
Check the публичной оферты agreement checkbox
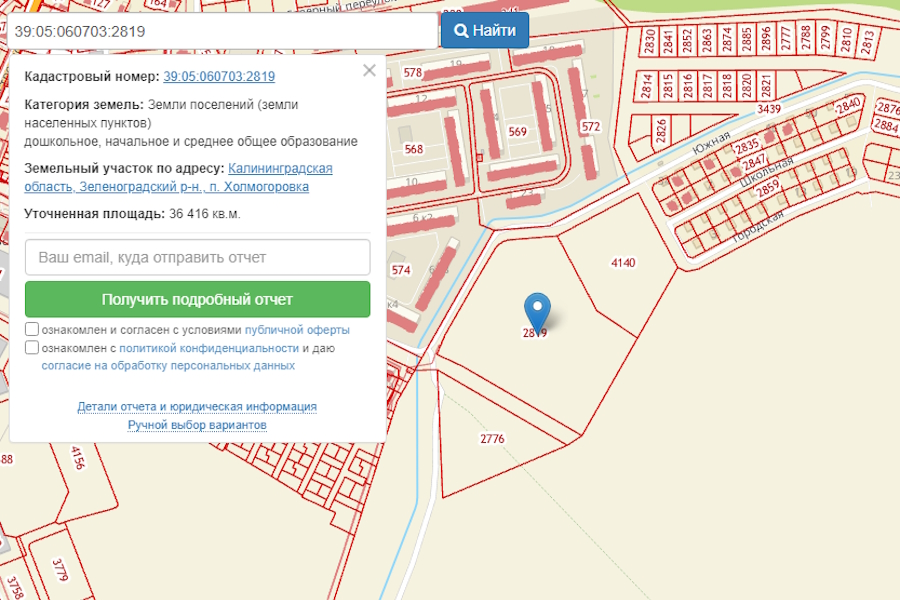(x=32, y=329)
